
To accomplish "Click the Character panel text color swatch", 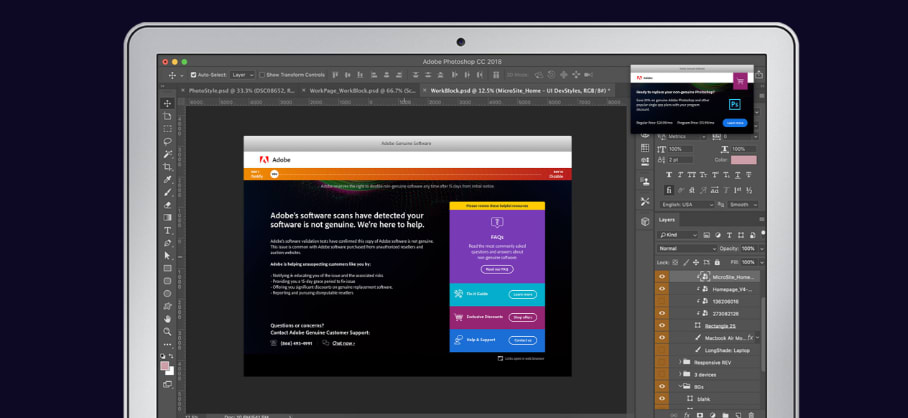I will click(x=744, y=160).
